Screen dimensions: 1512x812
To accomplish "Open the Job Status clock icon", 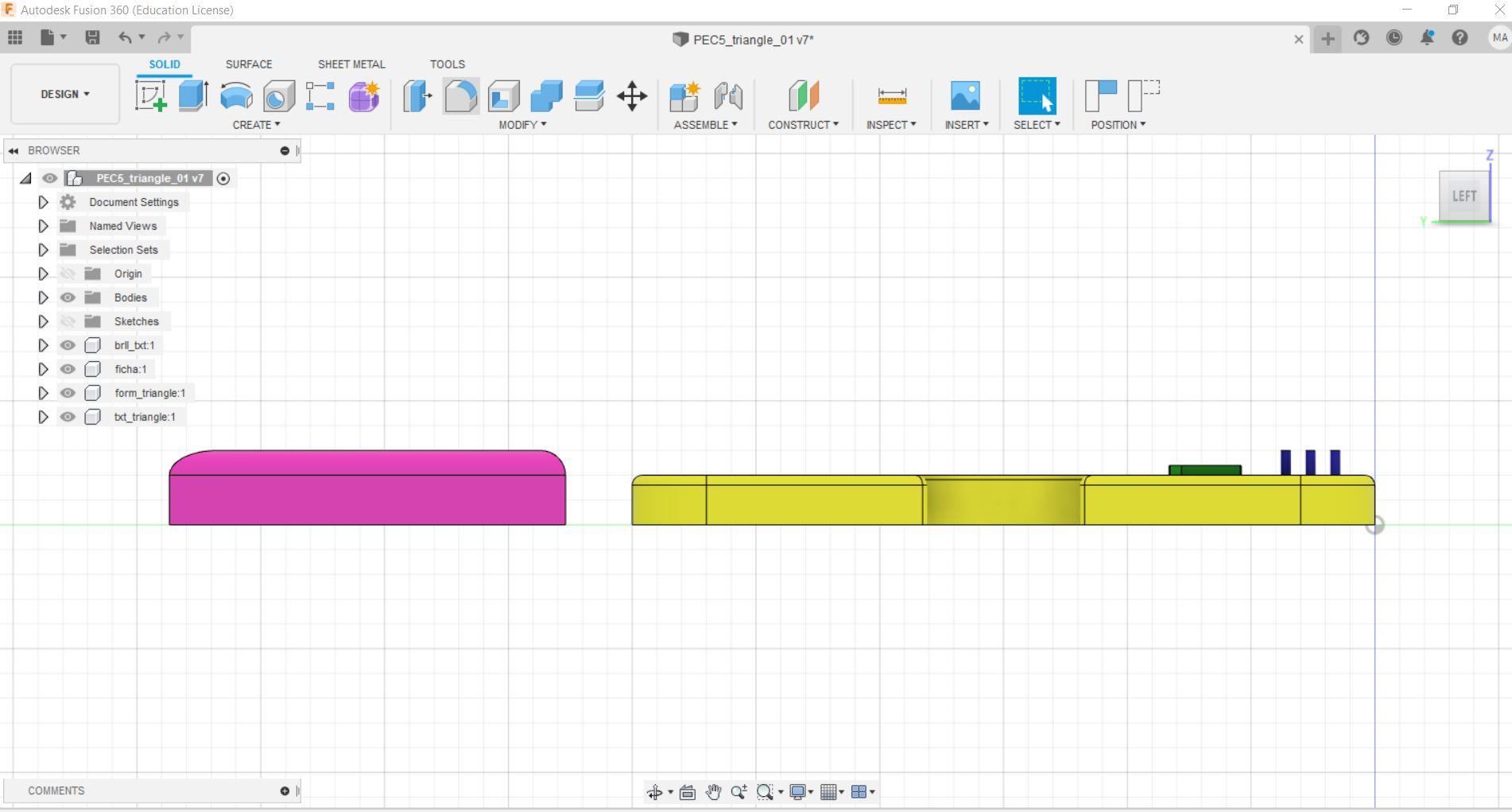I will coord(1394,37).
